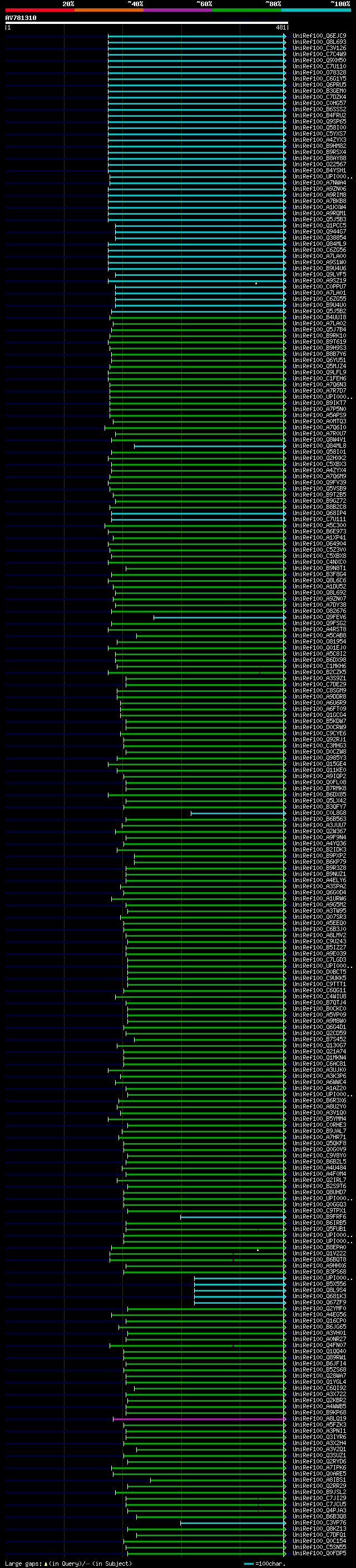
Task: Select label UniRef100_Q89RW1
Action: tap(319, 1357)
